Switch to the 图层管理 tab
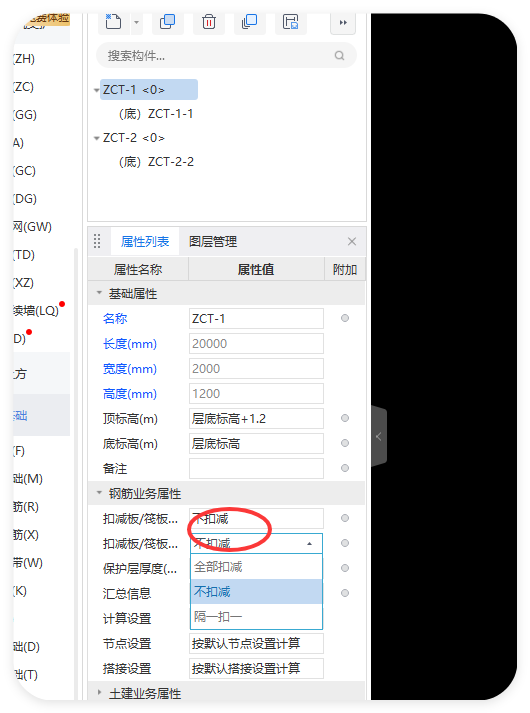The width and height of the screenshot is (530, 713). (213, 241)
